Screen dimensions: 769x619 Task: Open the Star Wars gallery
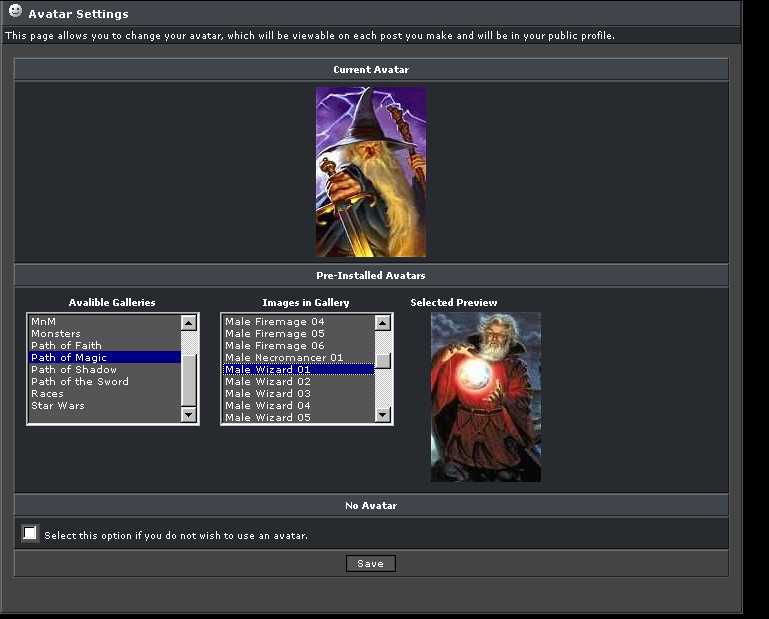pos(104,406)
